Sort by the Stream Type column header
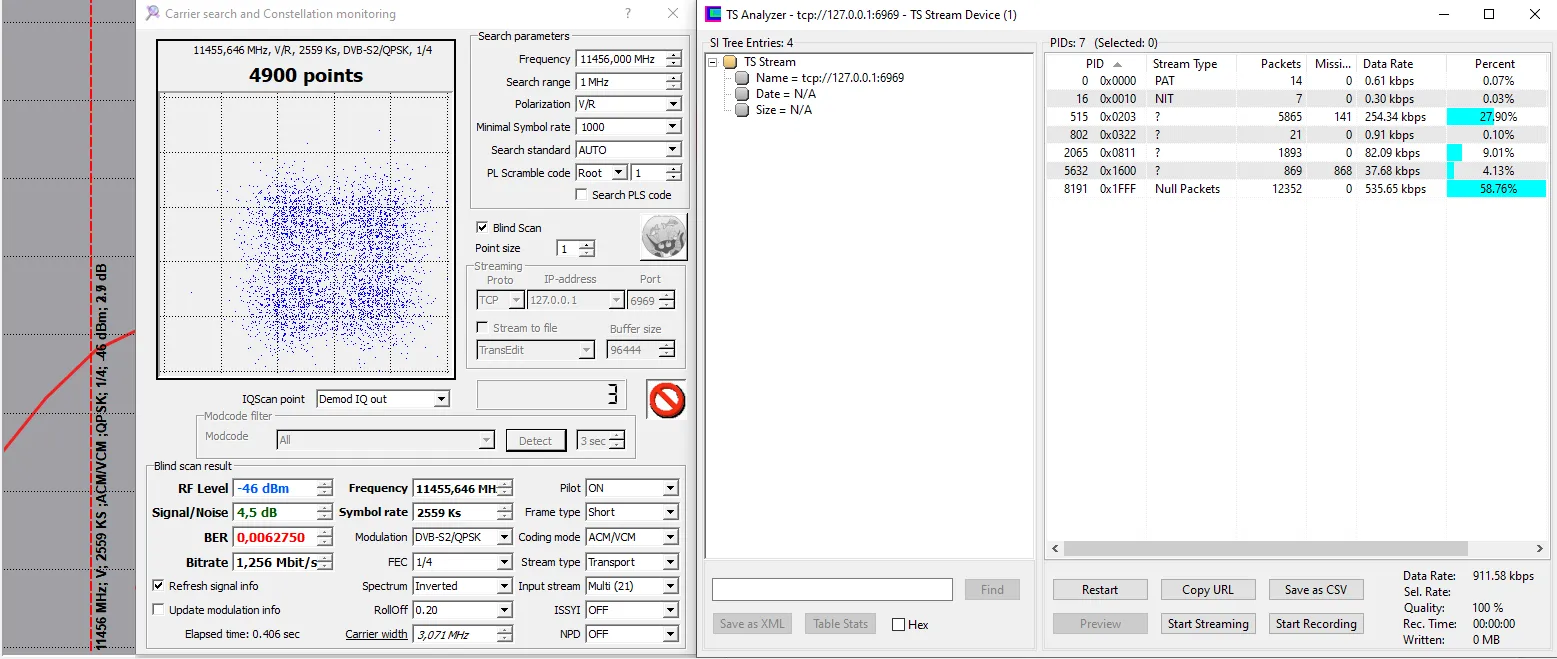Viewport: 1557px width, 659px height. 1185,64
